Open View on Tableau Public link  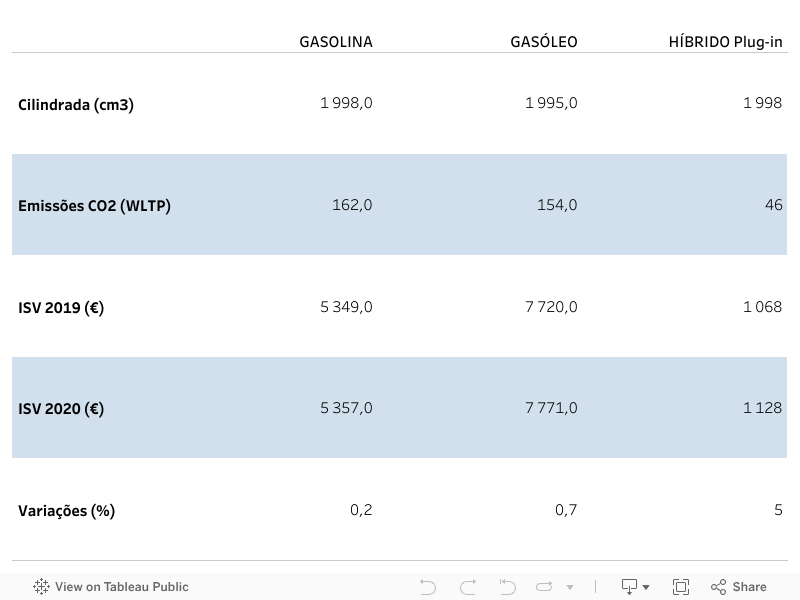[121, 587]
